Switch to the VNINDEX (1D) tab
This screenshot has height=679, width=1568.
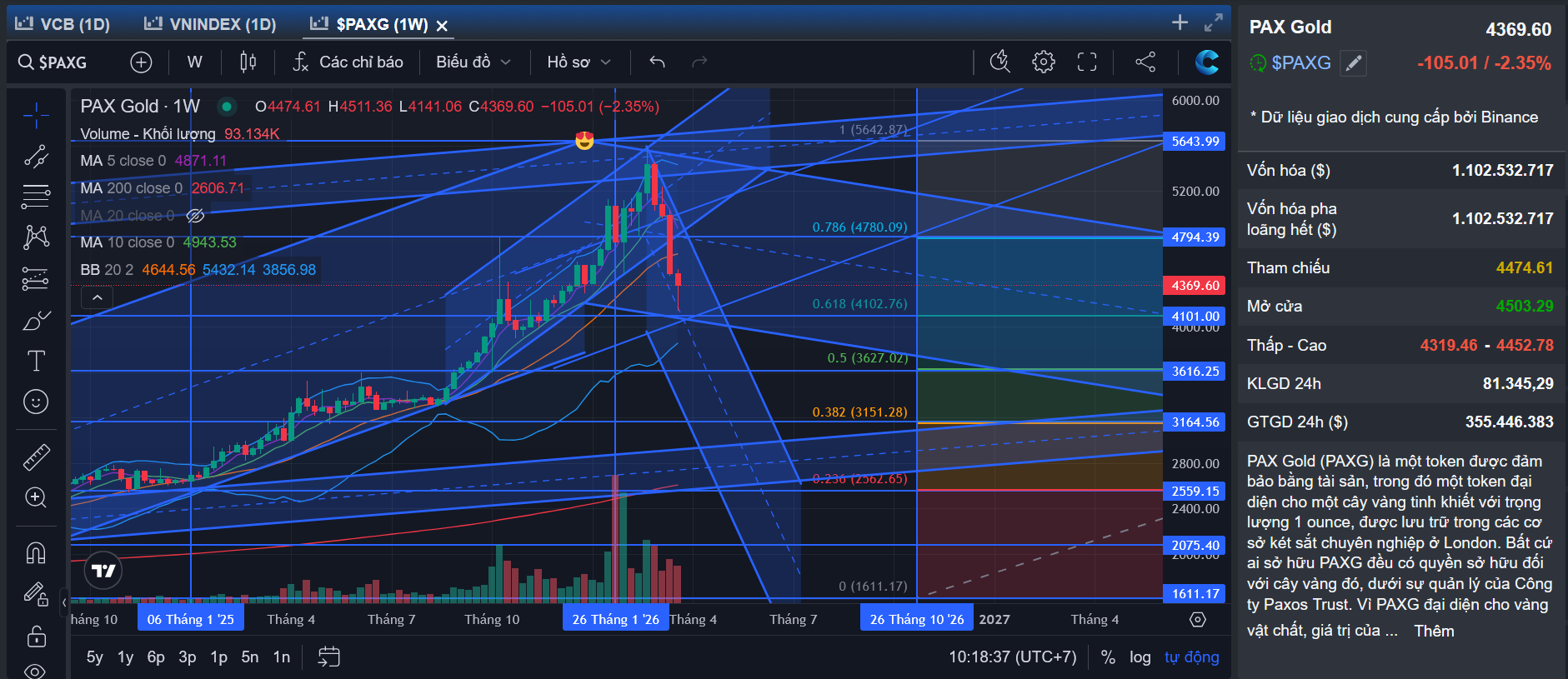[x=209, y=24]
